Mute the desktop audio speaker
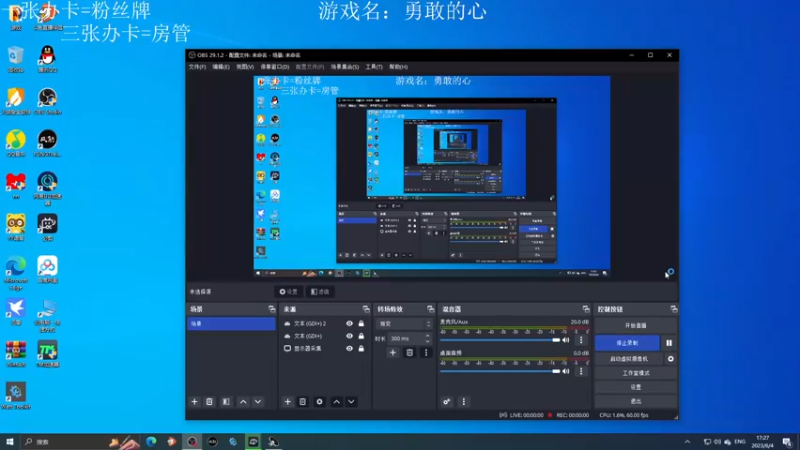Image resolution: width=800 pixels, height=450 pixels. pos(566,371)
